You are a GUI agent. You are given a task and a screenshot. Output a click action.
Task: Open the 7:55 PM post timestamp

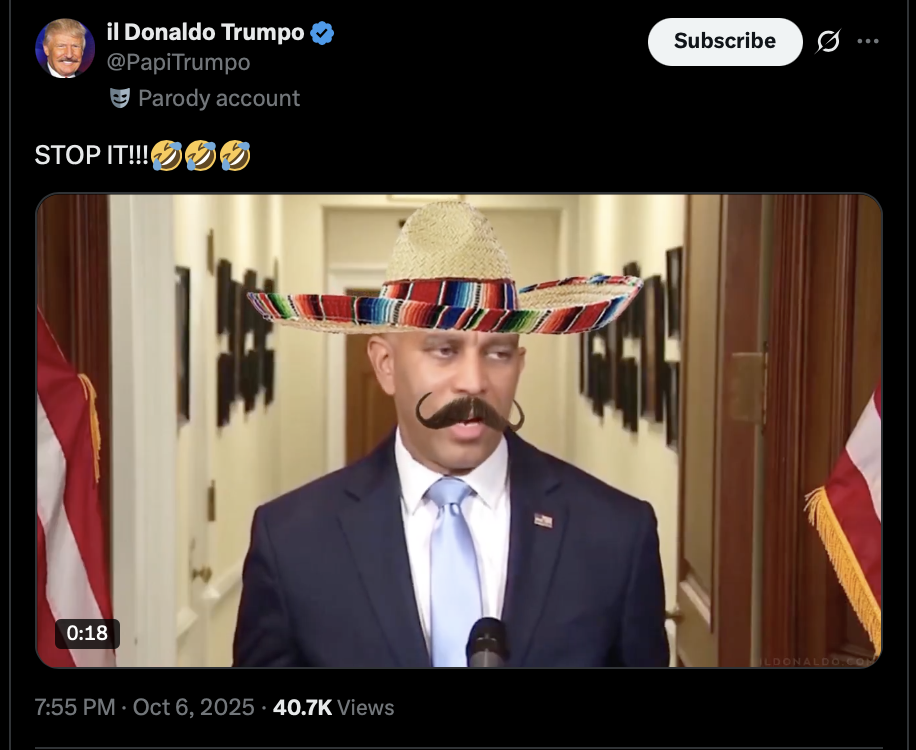[x=75, y=707]
